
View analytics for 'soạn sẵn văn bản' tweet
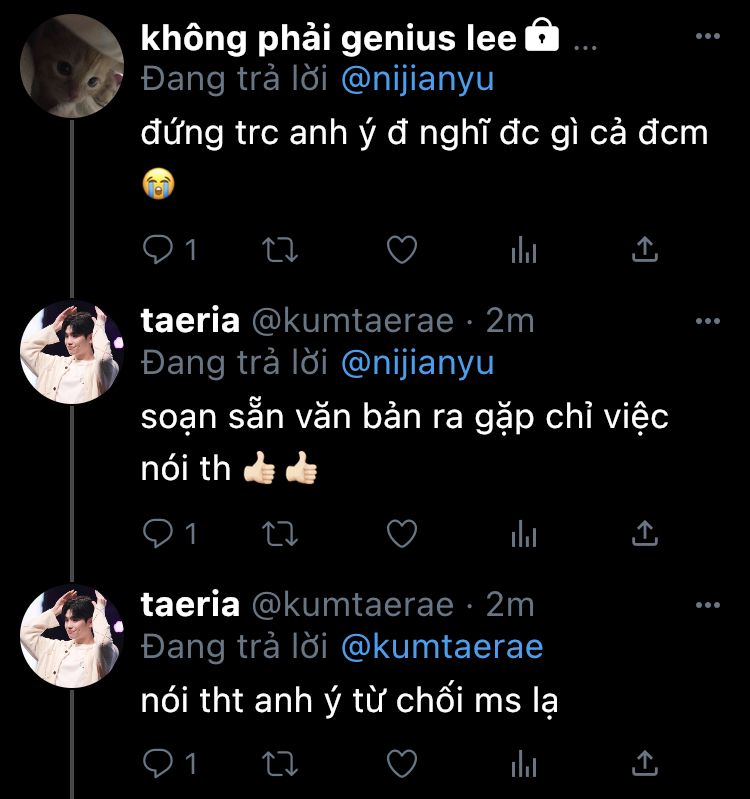click(524, 536)
